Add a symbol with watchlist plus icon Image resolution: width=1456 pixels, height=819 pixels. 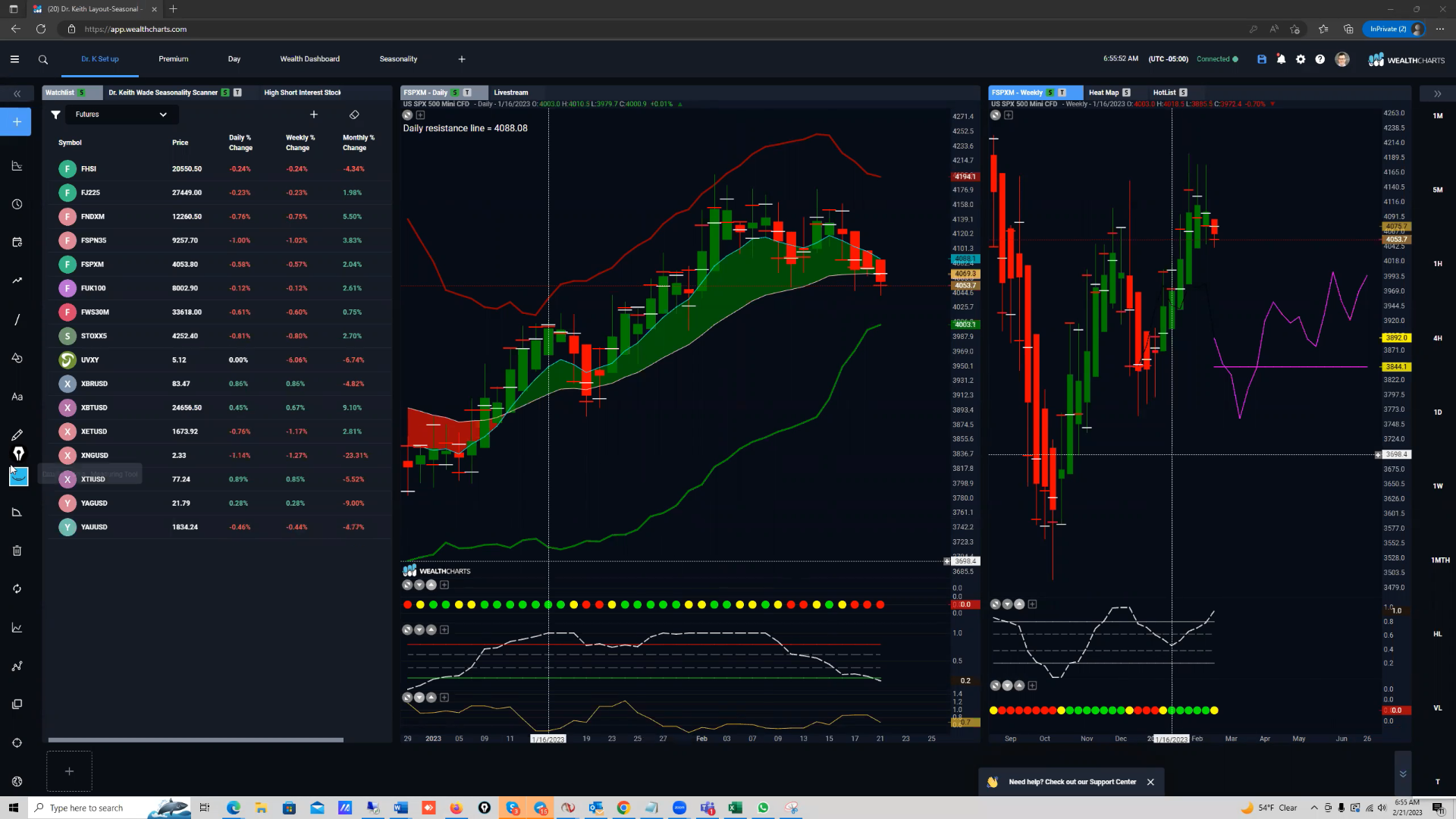tap(314, 115)
